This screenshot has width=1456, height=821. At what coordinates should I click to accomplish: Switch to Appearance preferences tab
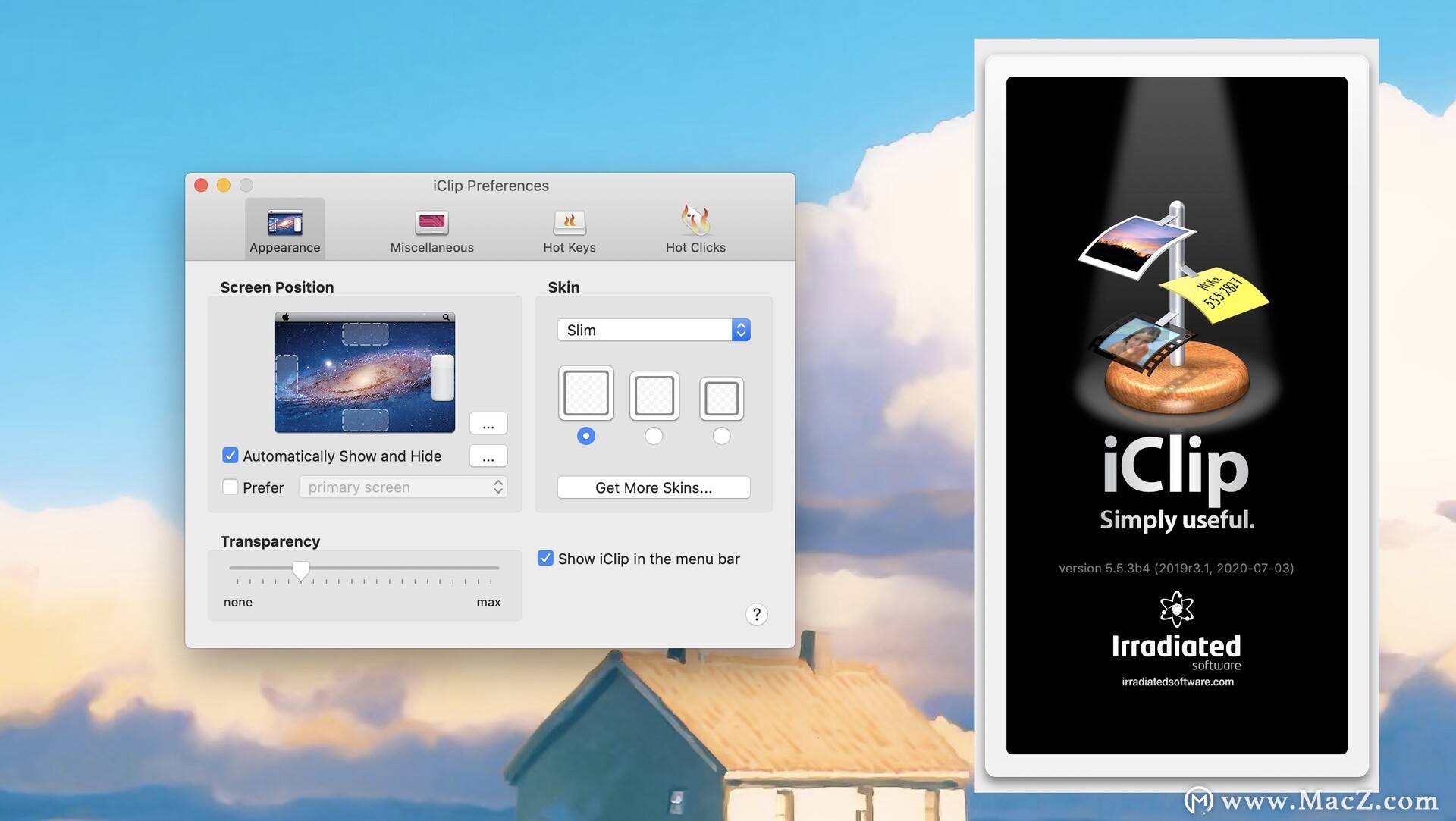coord(284,228)
